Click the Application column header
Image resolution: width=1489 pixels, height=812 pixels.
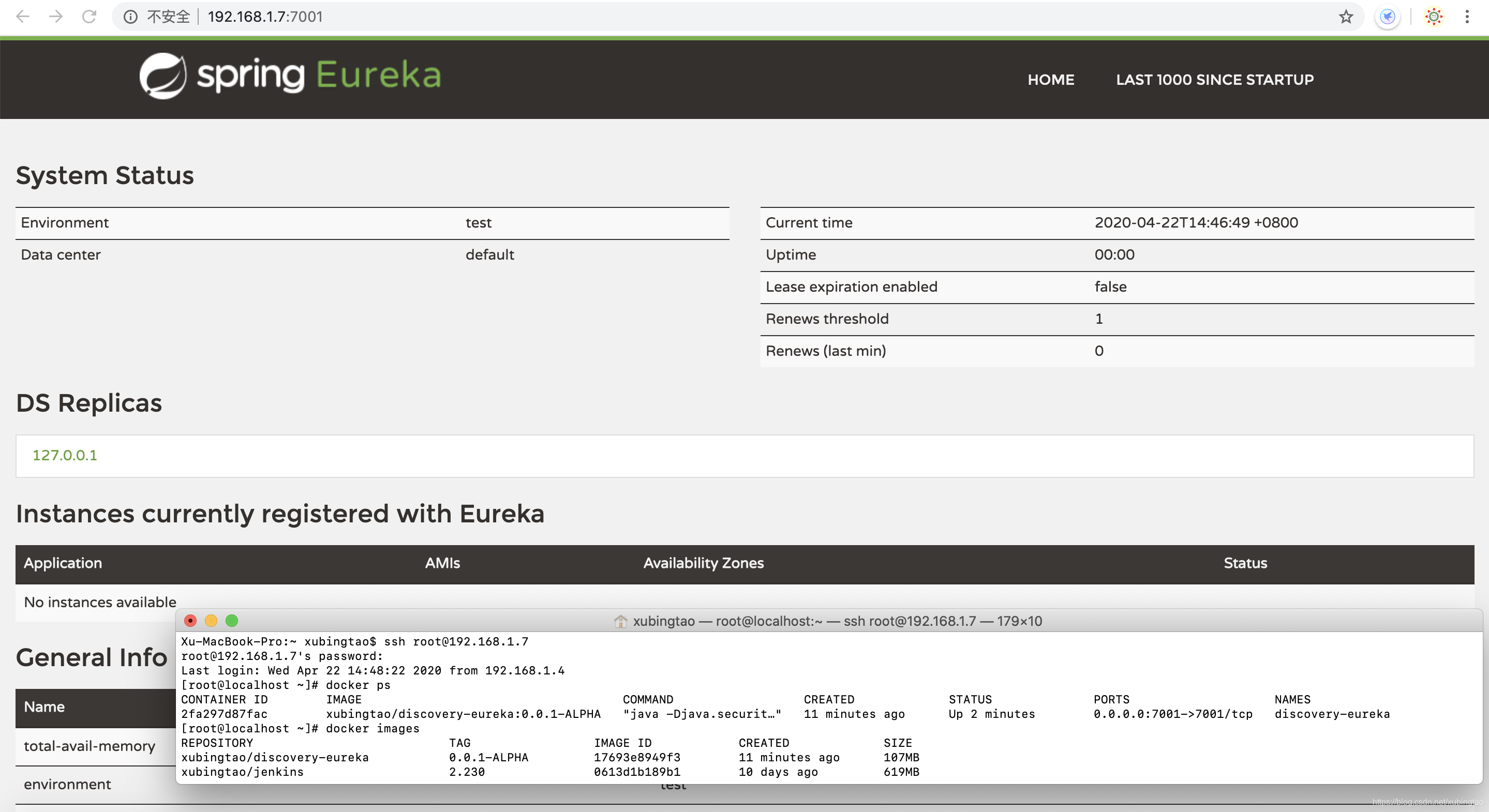[x=63, y=563]
